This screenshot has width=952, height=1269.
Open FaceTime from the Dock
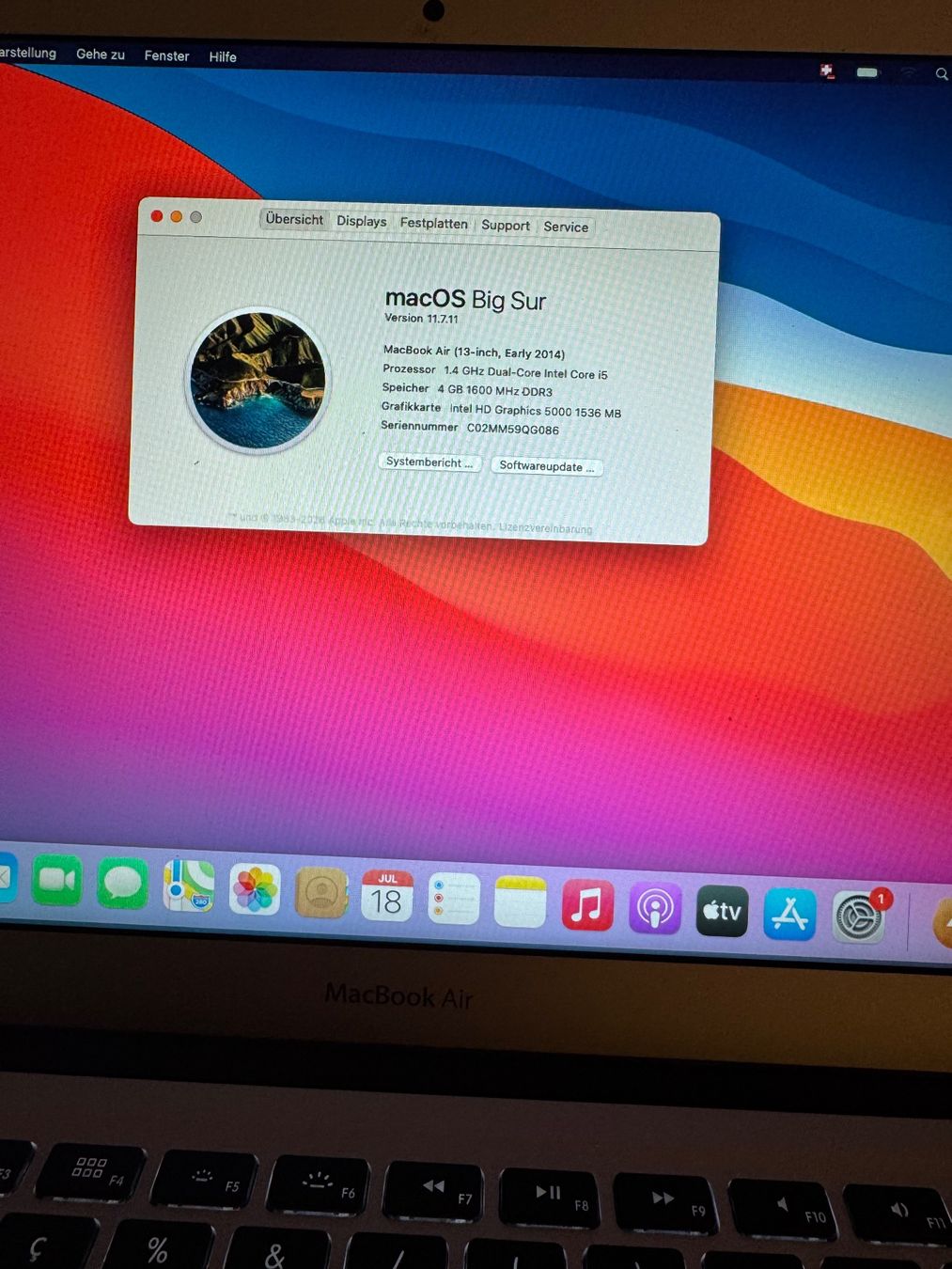pyautogui.click(x=57, y=882)
